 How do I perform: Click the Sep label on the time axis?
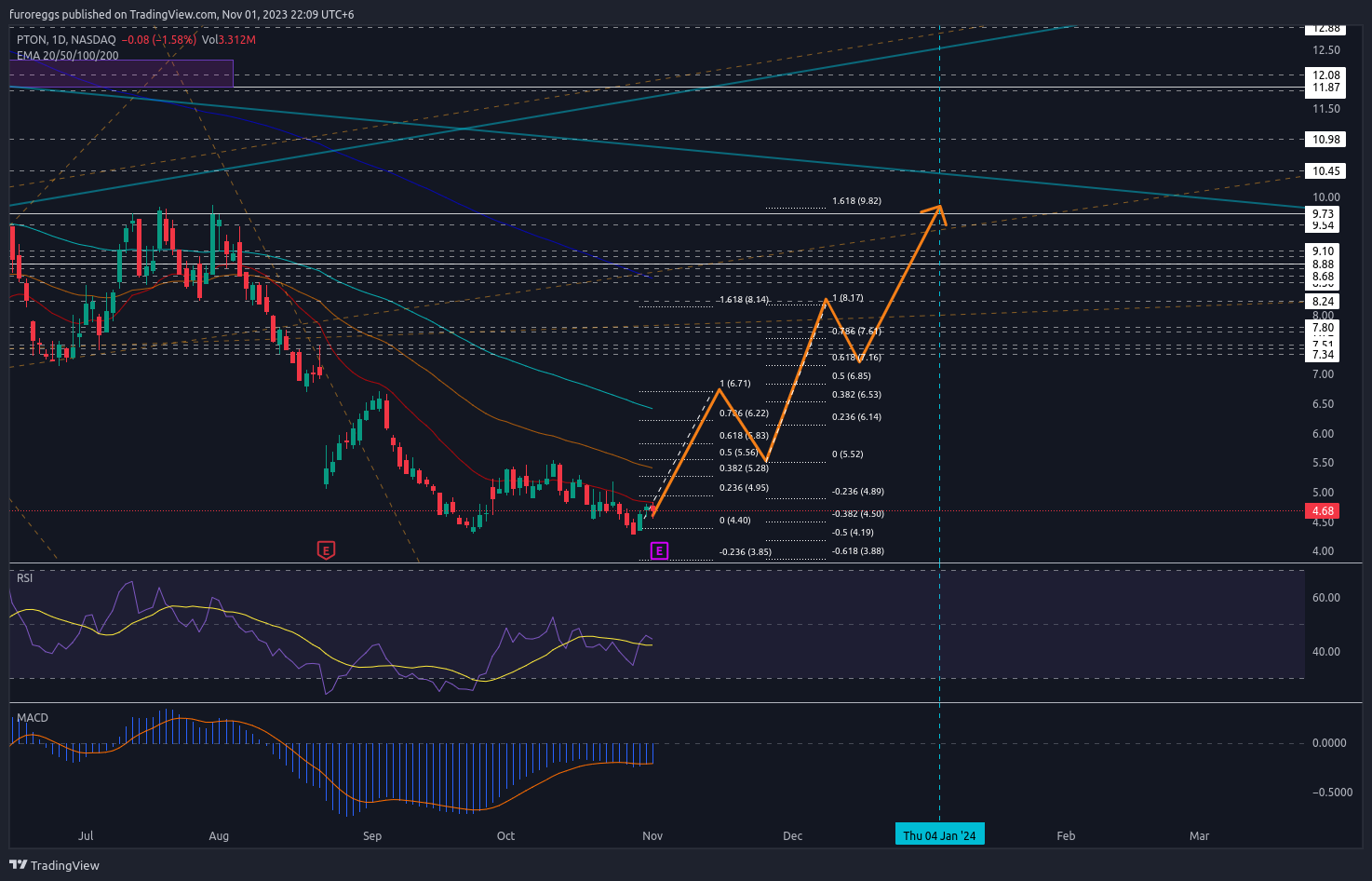coord(372,836)
